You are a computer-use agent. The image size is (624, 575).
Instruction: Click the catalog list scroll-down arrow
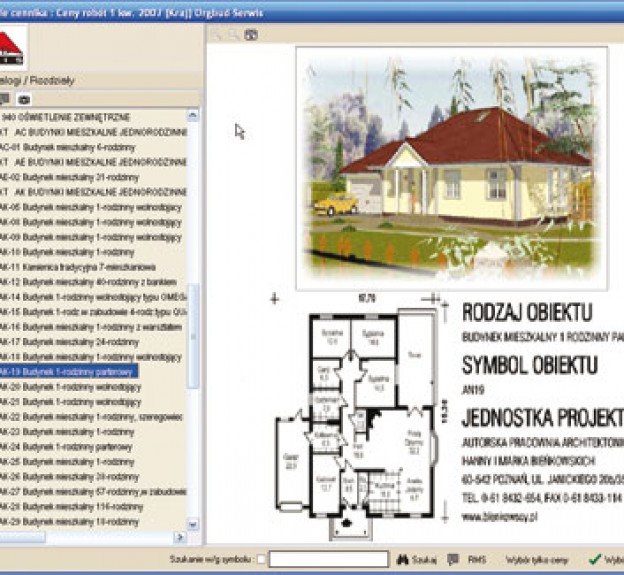pos(193,524)
